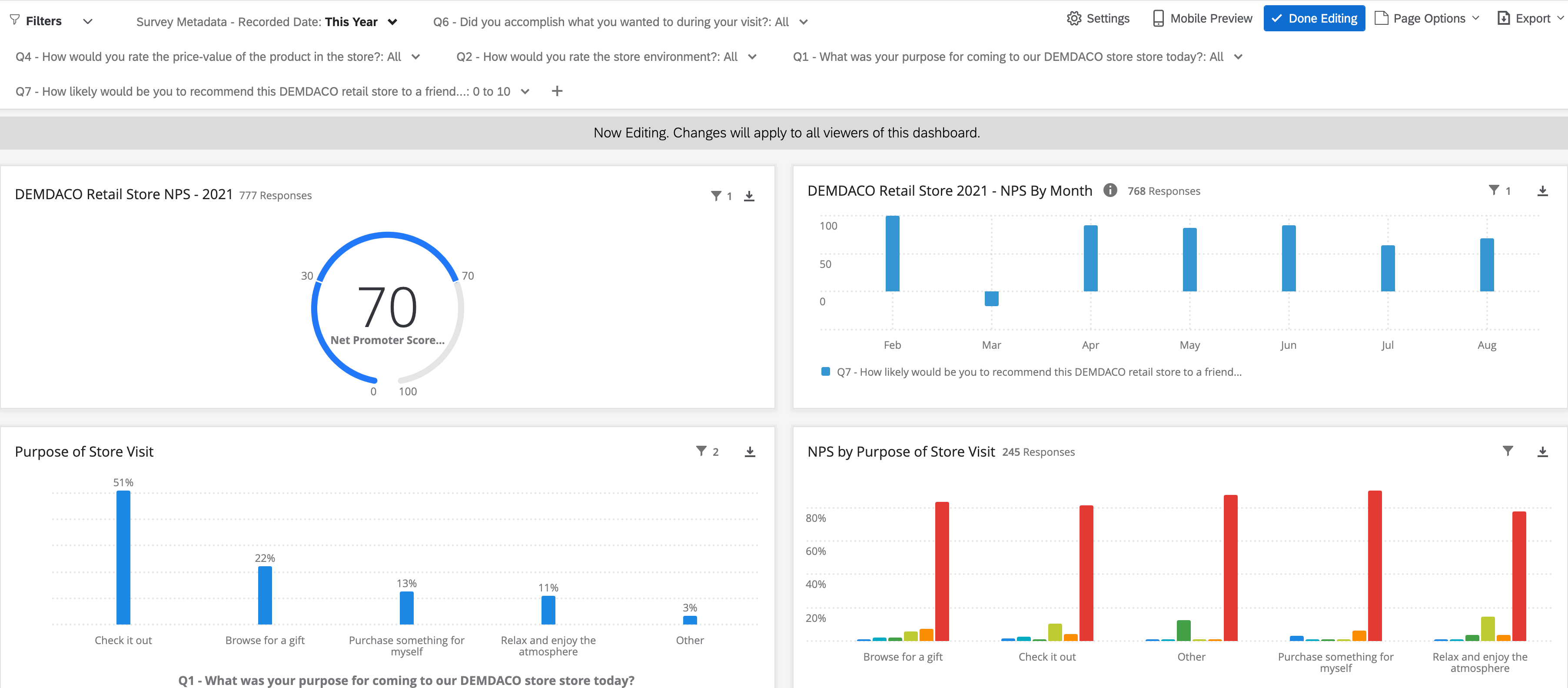Select the Purchase something for myself 13% bar
1568x688 pixels.
tap(407, 608)
